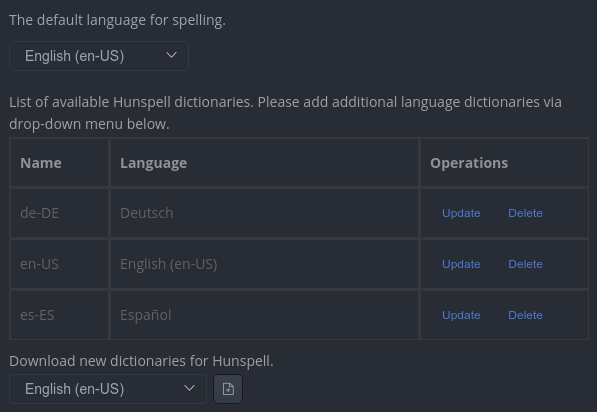Select the de-DE name cell
Image resolution: width=597 pixels, height=412 pixels.
(x=59, y=213)
